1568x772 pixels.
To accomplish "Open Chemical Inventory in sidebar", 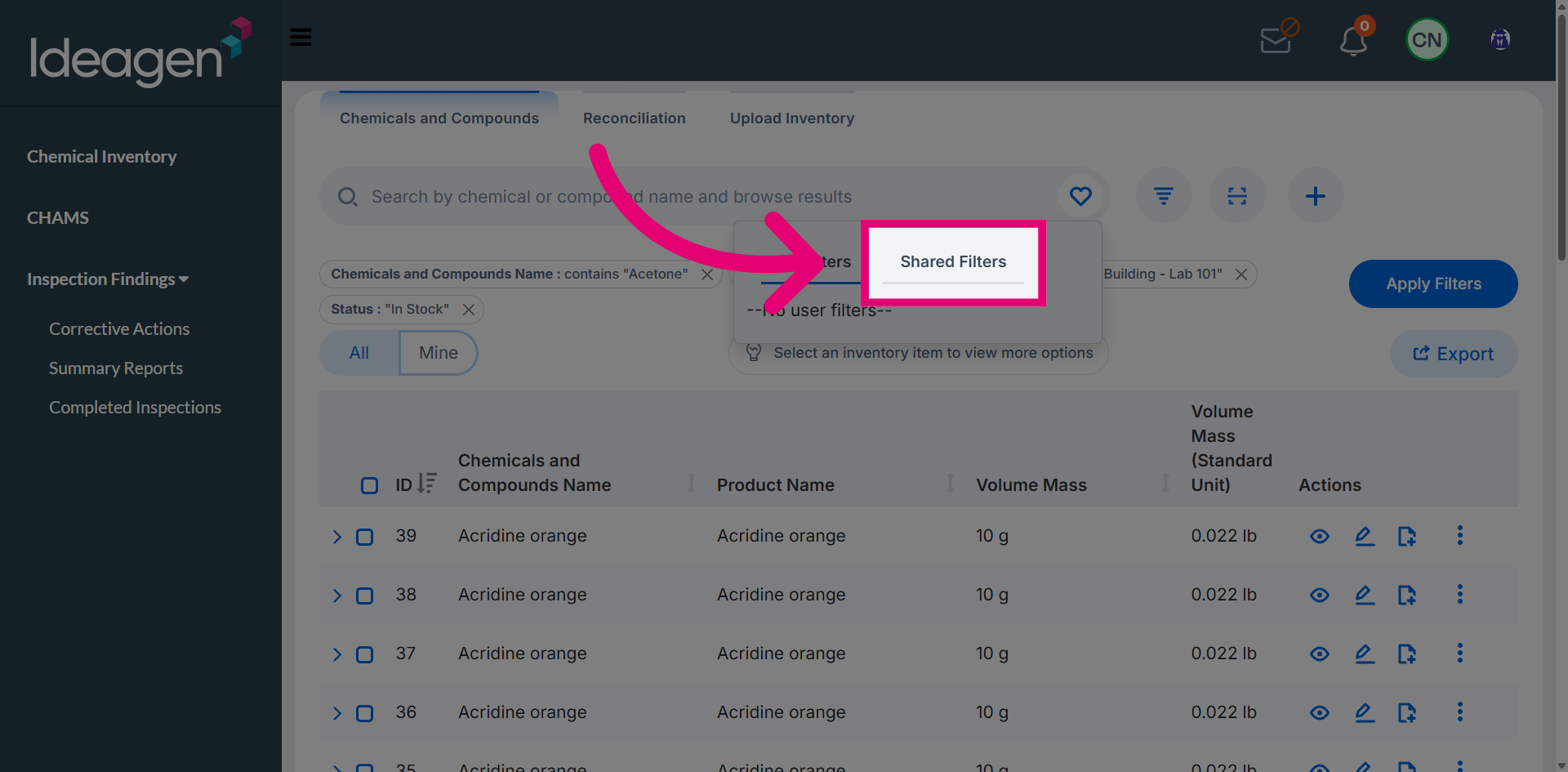I will pos(101,157).
